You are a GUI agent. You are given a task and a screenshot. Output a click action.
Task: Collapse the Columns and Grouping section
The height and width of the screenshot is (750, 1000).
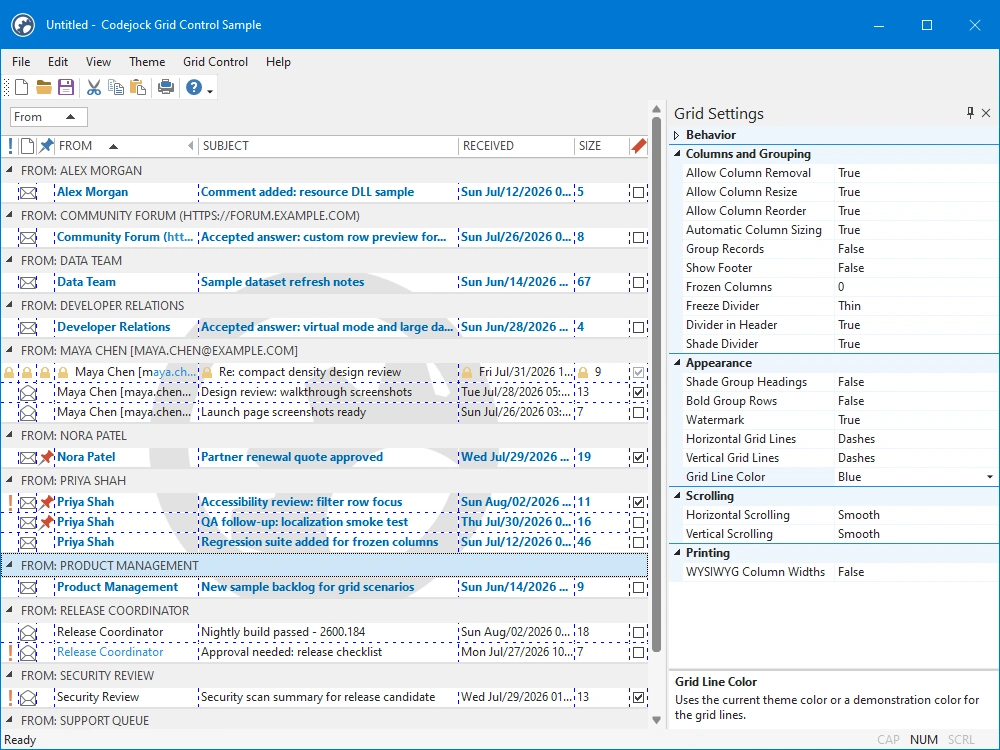[x=677, y=154]
